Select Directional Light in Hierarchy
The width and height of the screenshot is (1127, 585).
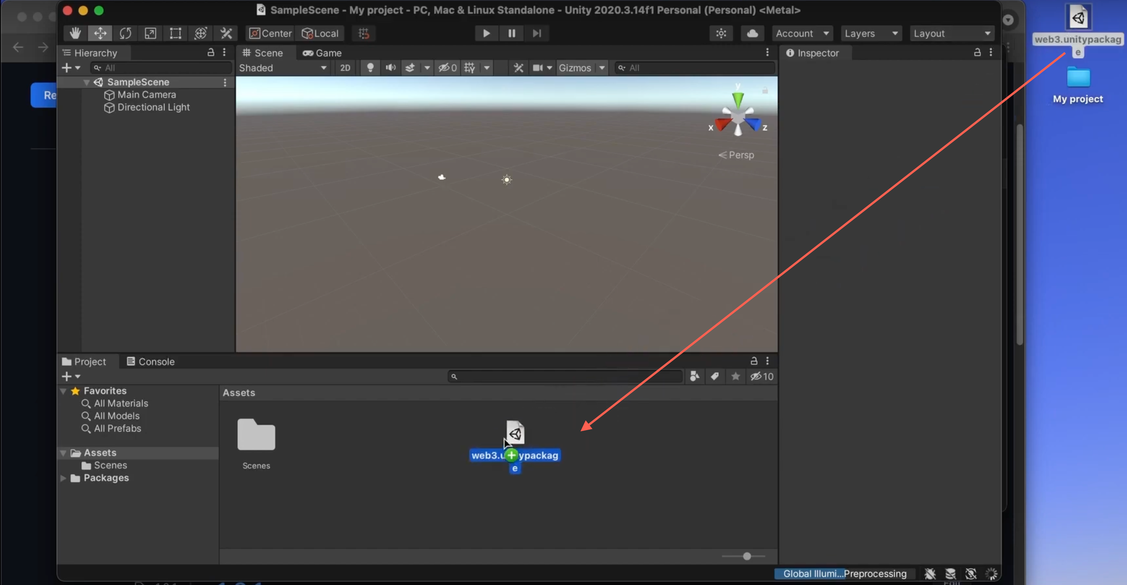point(153,107)
